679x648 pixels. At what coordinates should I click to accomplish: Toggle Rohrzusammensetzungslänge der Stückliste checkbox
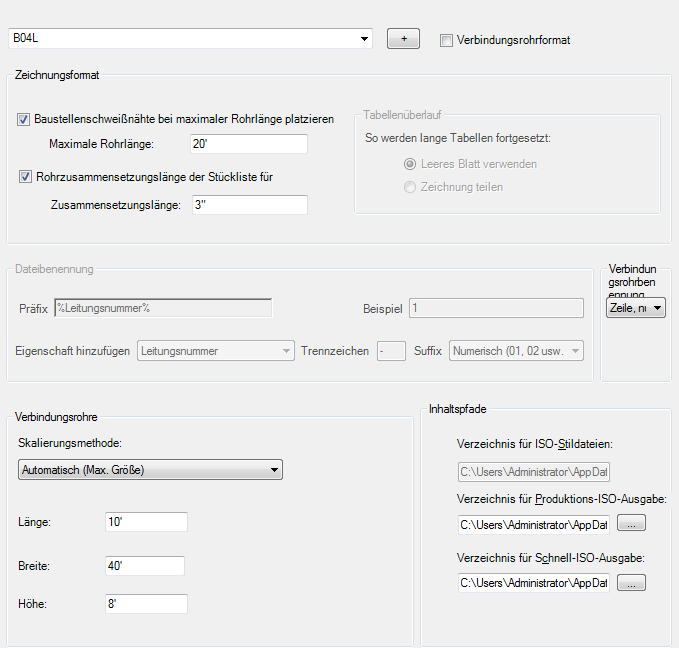pyautogui.click(x=25, y=177)
